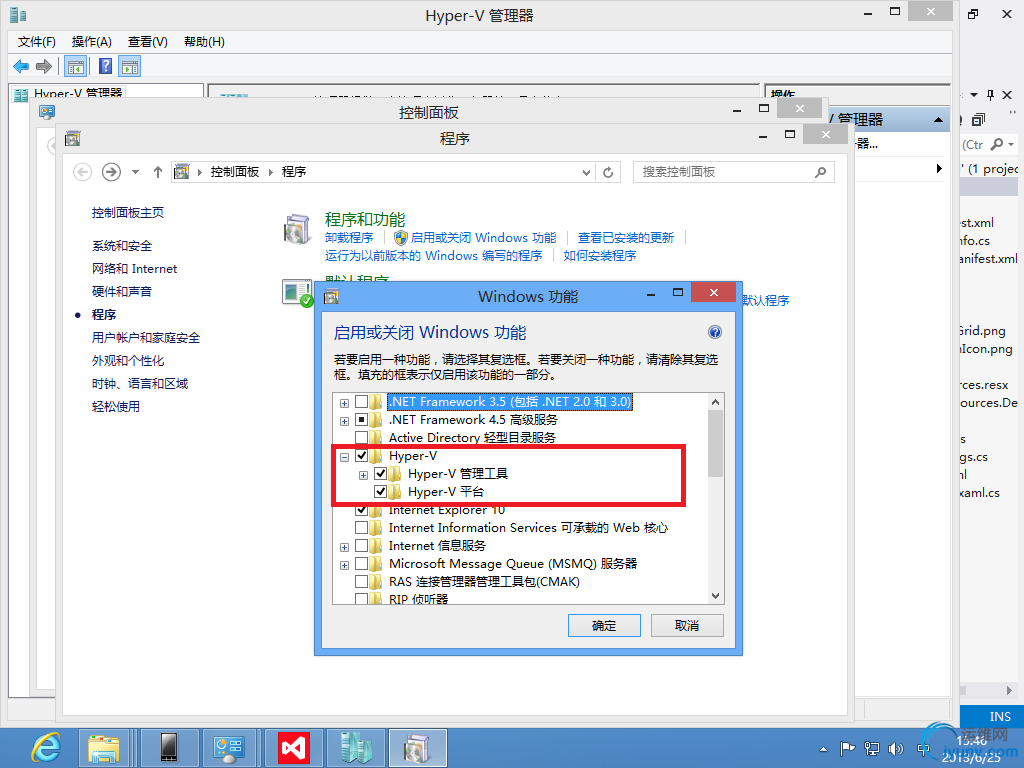Click the blue help question mark toolbar icon
Image resolution: width=1024 pixels, height=768 pixels.
coord(105,66)
